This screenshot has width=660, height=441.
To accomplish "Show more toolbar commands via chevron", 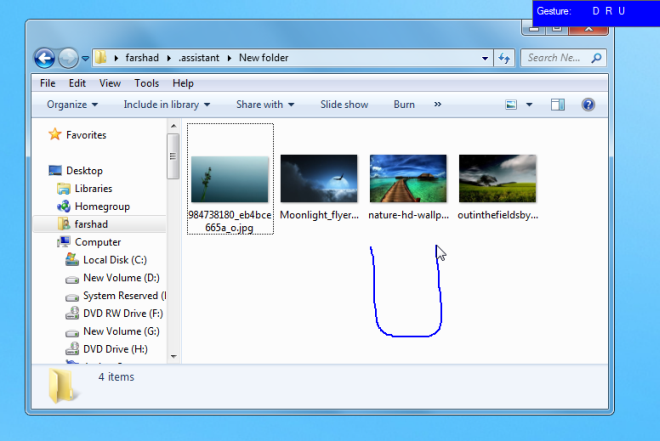I will [x=438, y=104].
